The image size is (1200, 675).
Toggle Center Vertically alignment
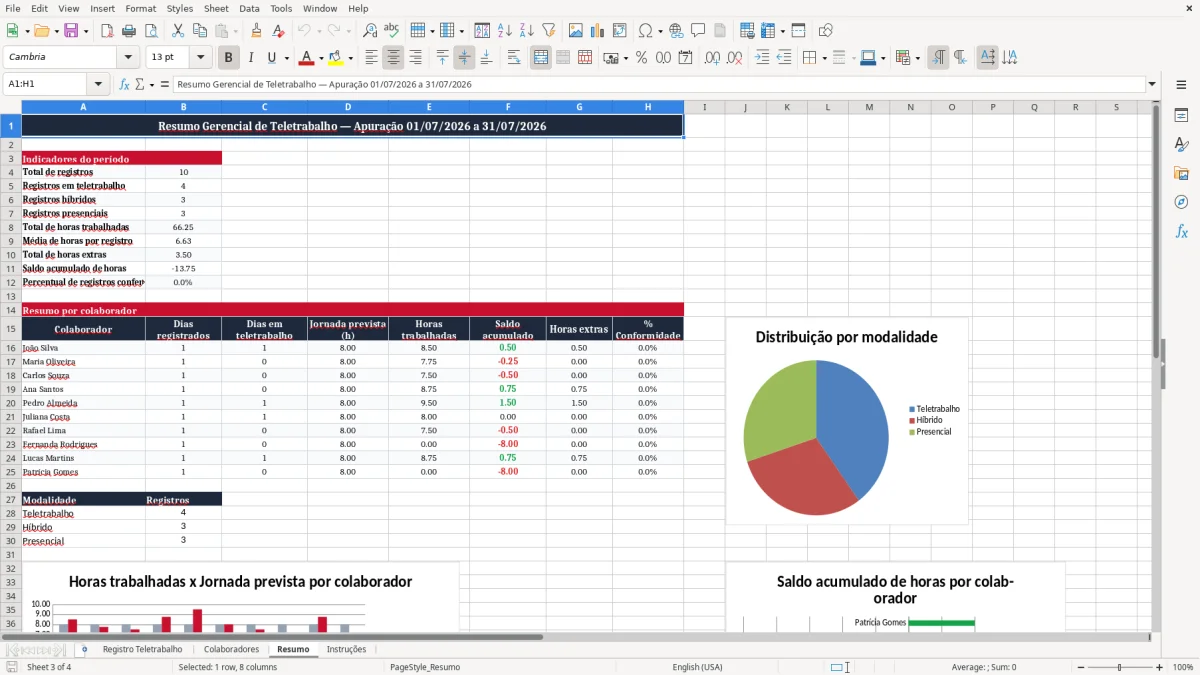tap(464, 58)
